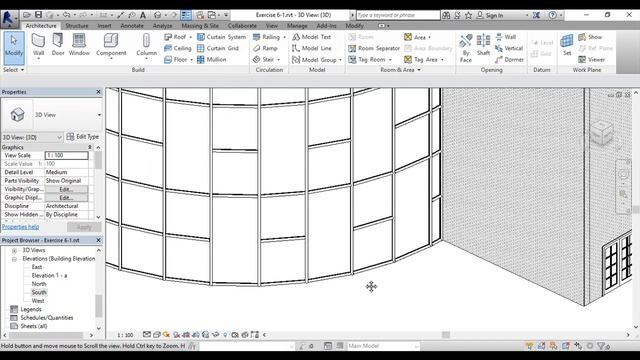Open the Annotate tab
The width and height of the screenshot is (640, 360).
[x=132, y=26]
